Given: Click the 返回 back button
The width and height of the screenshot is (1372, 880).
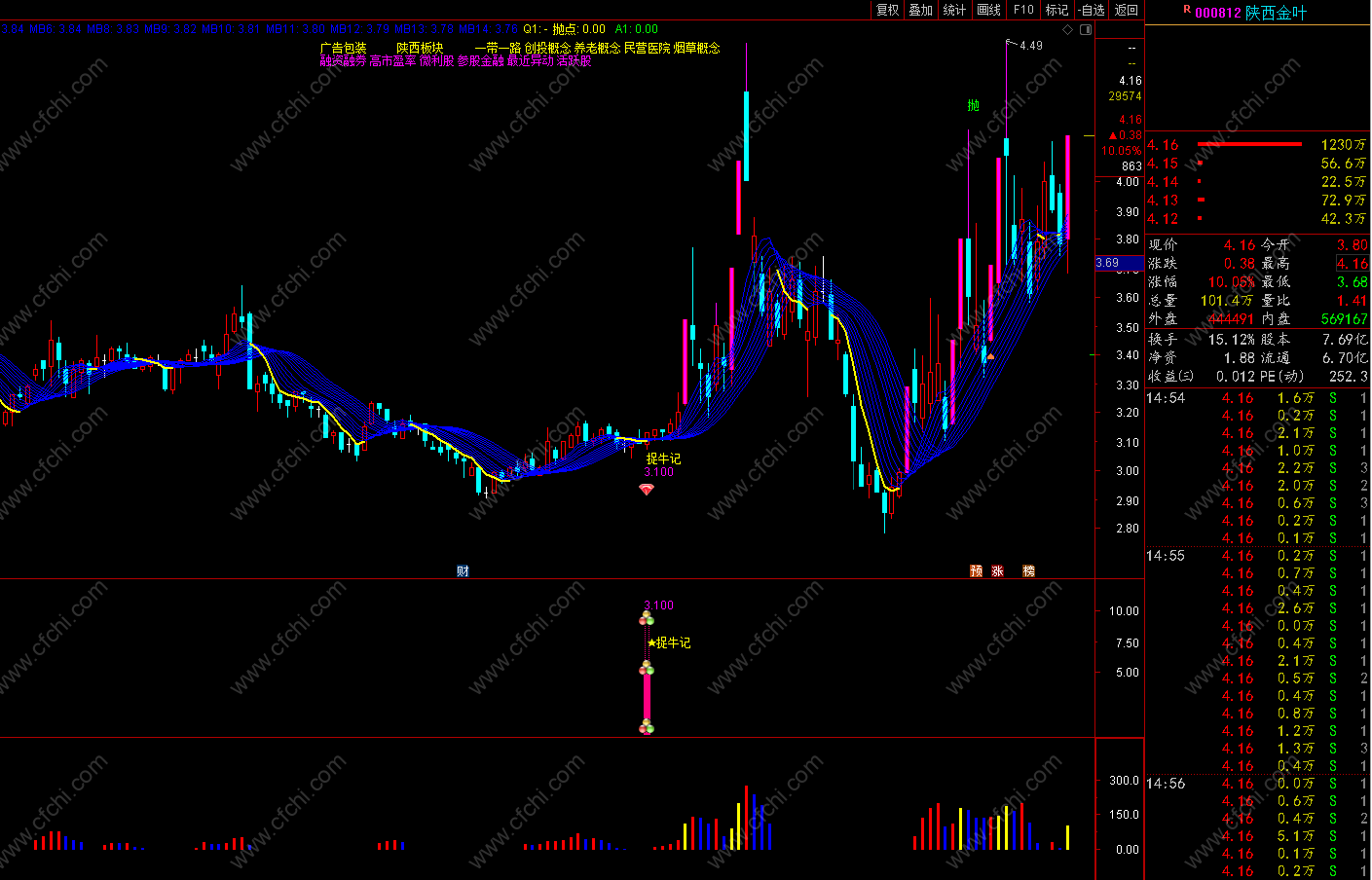Looking at the screenshot, I should pyautogui.click(x=1127, y=10).
